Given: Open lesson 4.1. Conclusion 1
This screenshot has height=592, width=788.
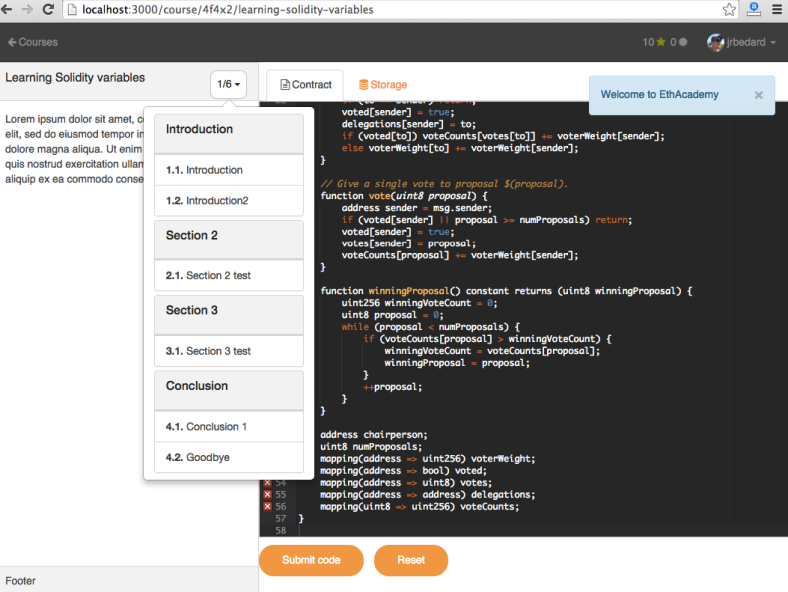Looking at the screenshot, I should [x=229, y=427].
